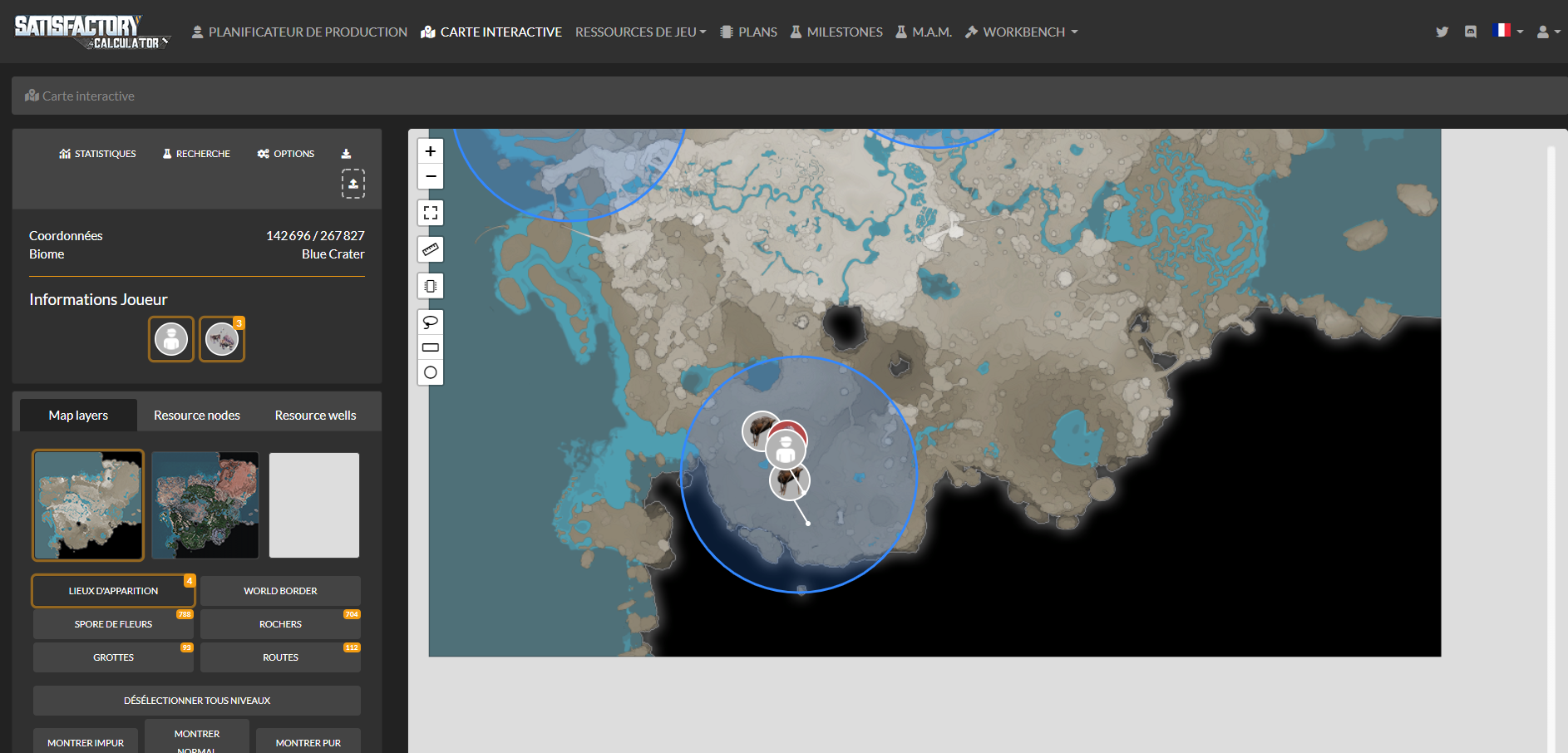
Task: Open Statistiques panel
Action: tap(97, 154)
